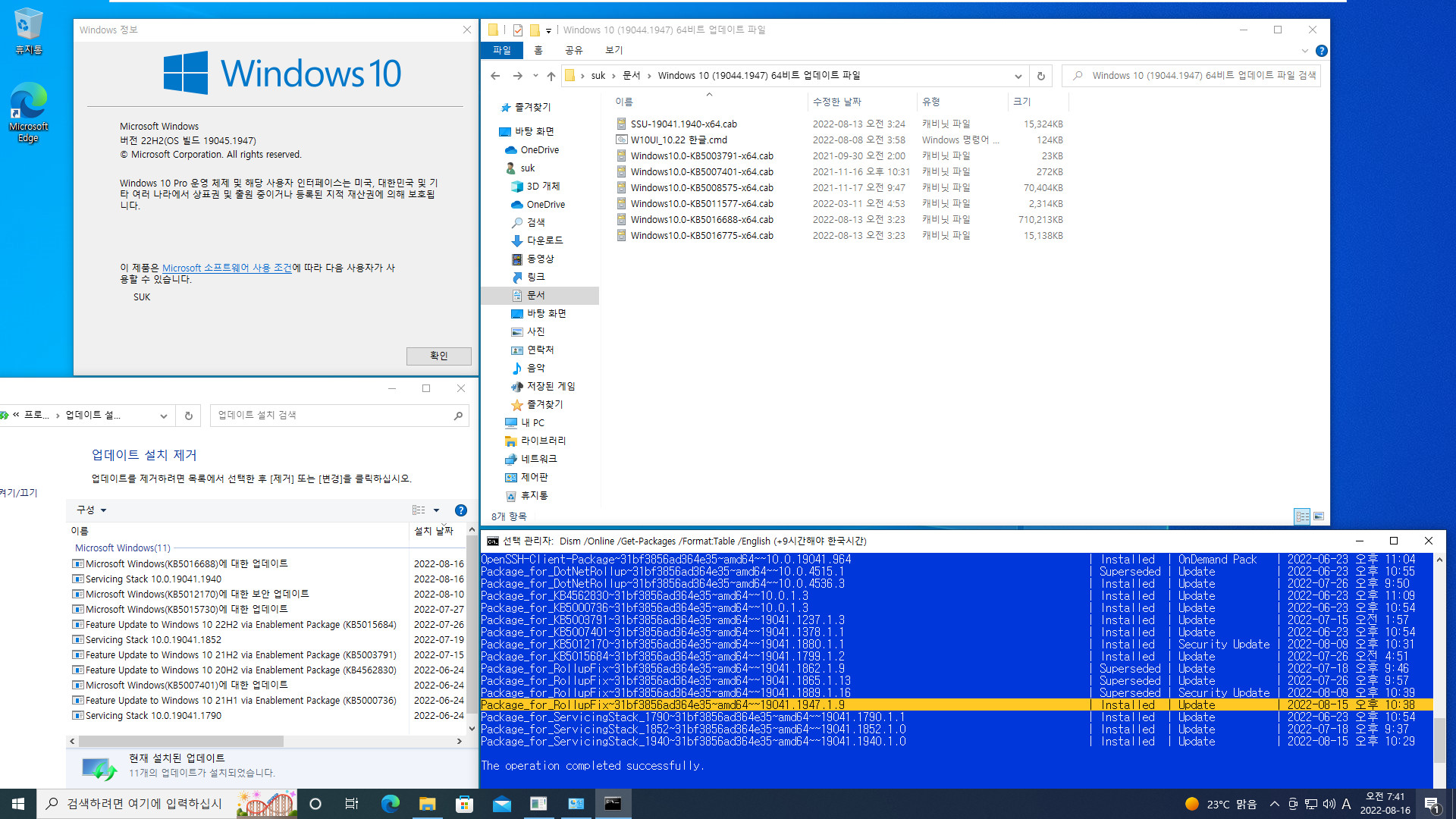Click the 확인 button in Windows 정보
Screen dimensions: 1456x819
pyautogui.click(x=439, y=356)
